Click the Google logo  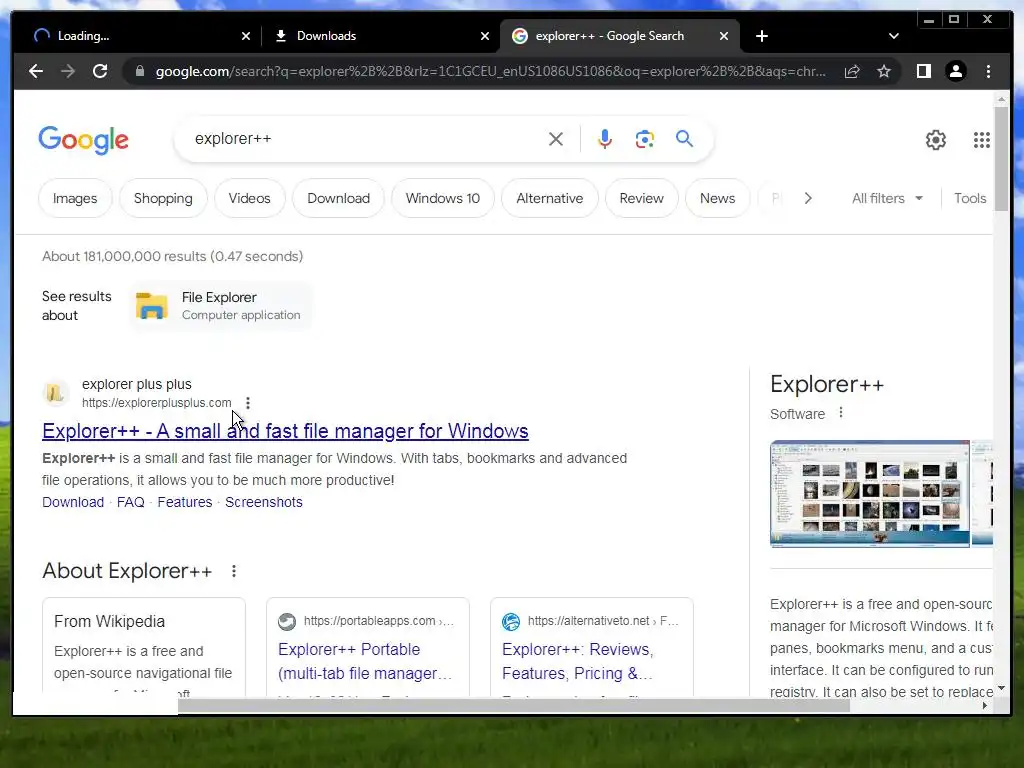84,140
